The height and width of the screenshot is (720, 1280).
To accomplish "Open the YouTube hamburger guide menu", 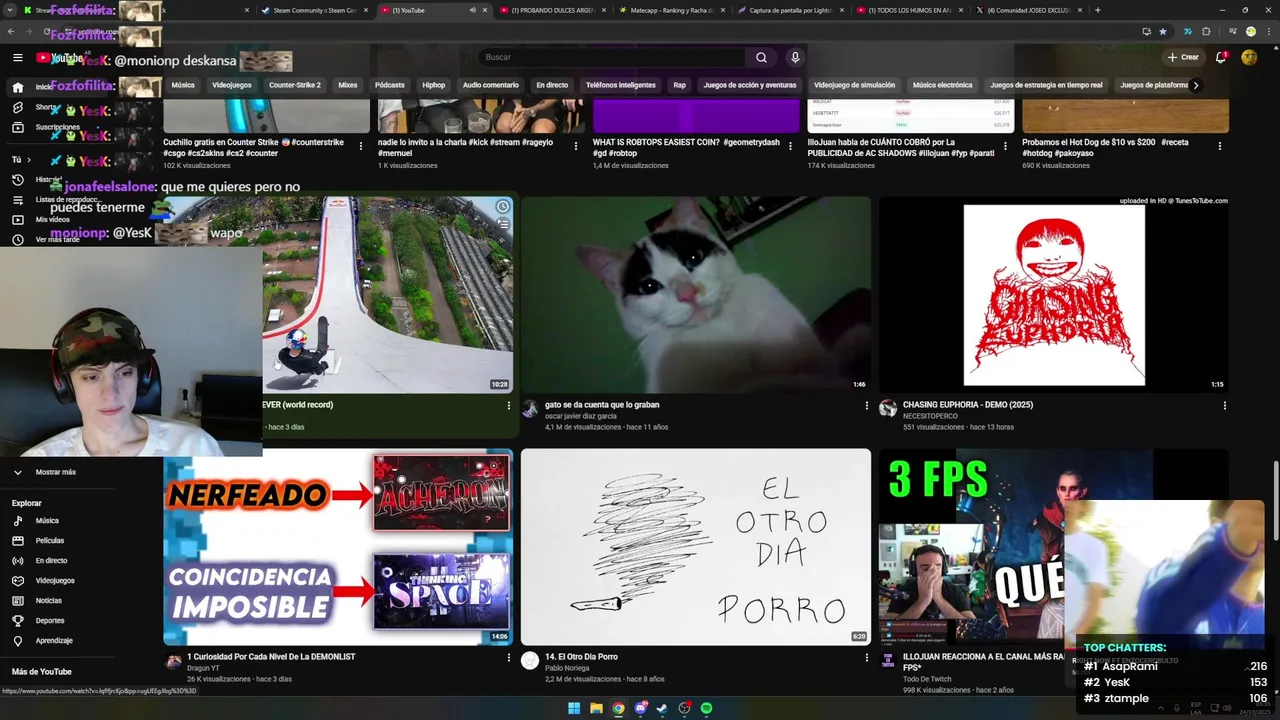I will 17,58.
